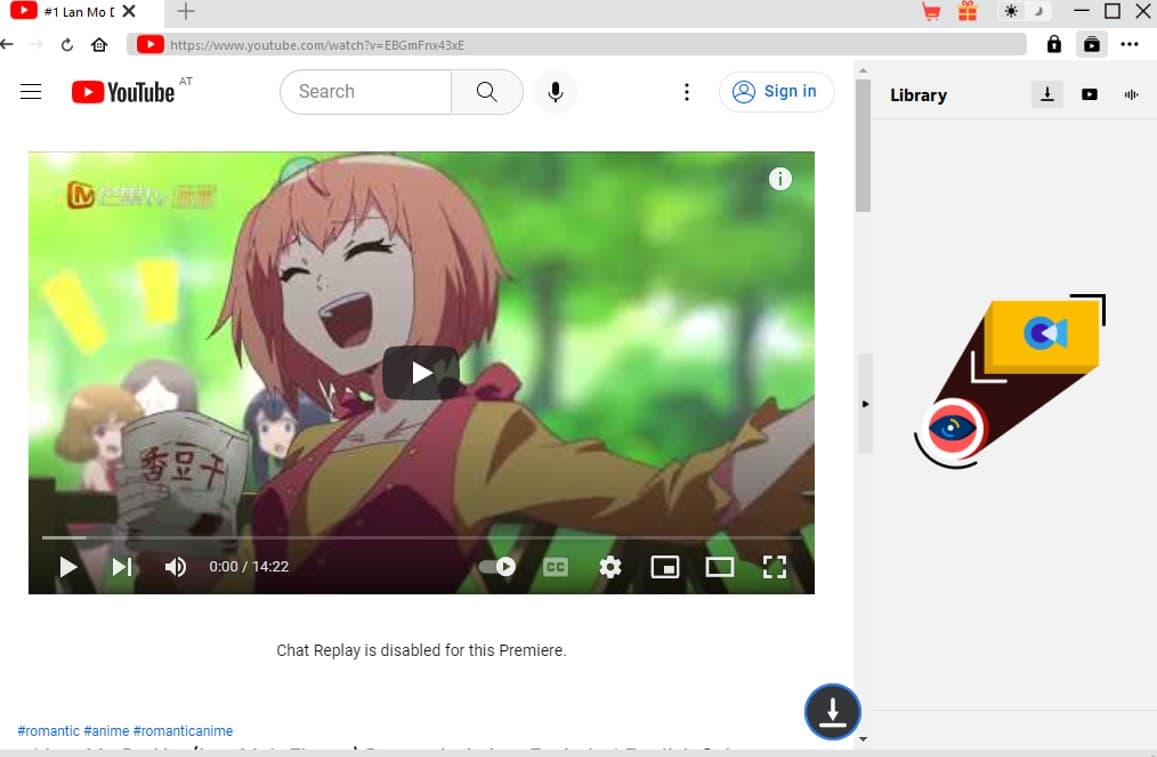Open a new tab with plus

186,12
